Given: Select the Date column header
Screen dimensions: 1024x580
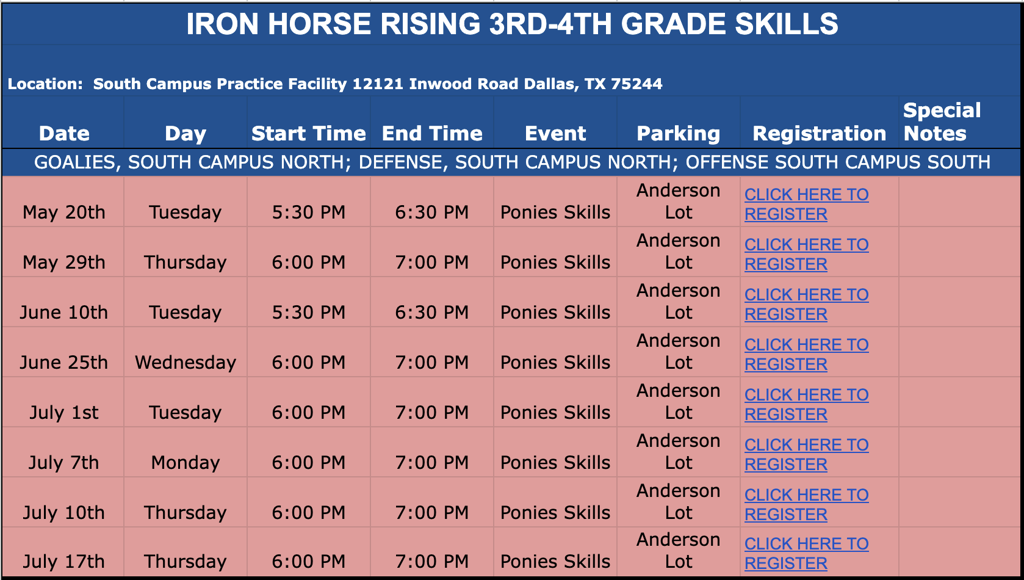Looking at the screenshot, I should pos(64,133).
